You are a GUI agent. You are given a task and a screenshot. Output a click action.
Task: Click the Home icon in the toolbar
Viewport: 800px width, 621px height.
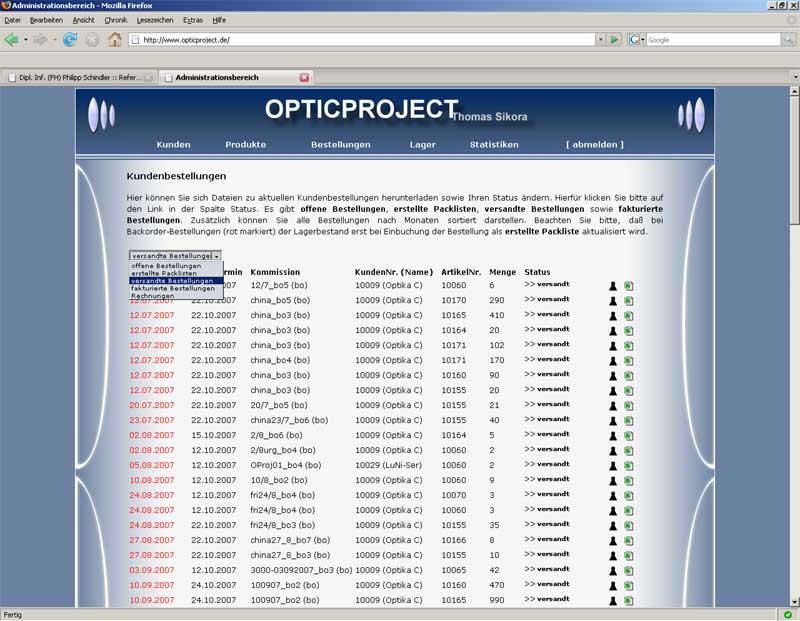click(115, 40)
